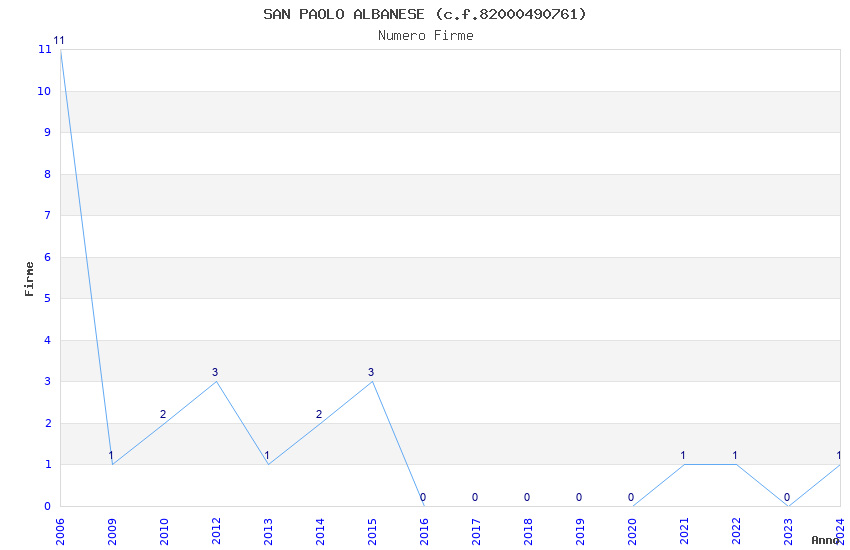Screen dimensions: 850x550
Task: Click the data value 2 above year 2010
Action: tap(163, 414)
